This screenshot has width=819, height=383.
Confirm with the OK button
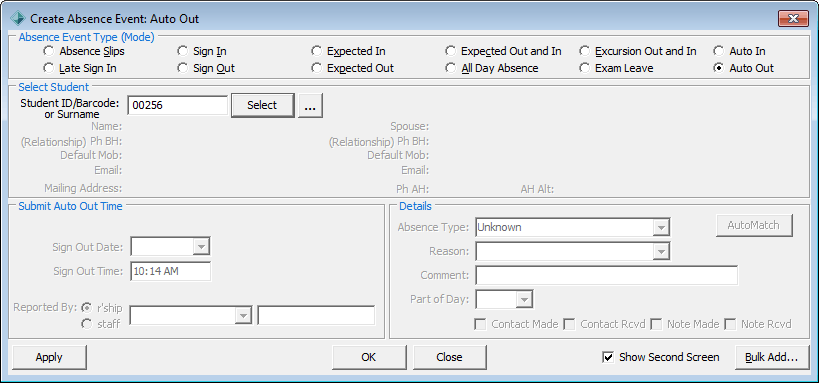pyautogui.click(x=369, y=357)
